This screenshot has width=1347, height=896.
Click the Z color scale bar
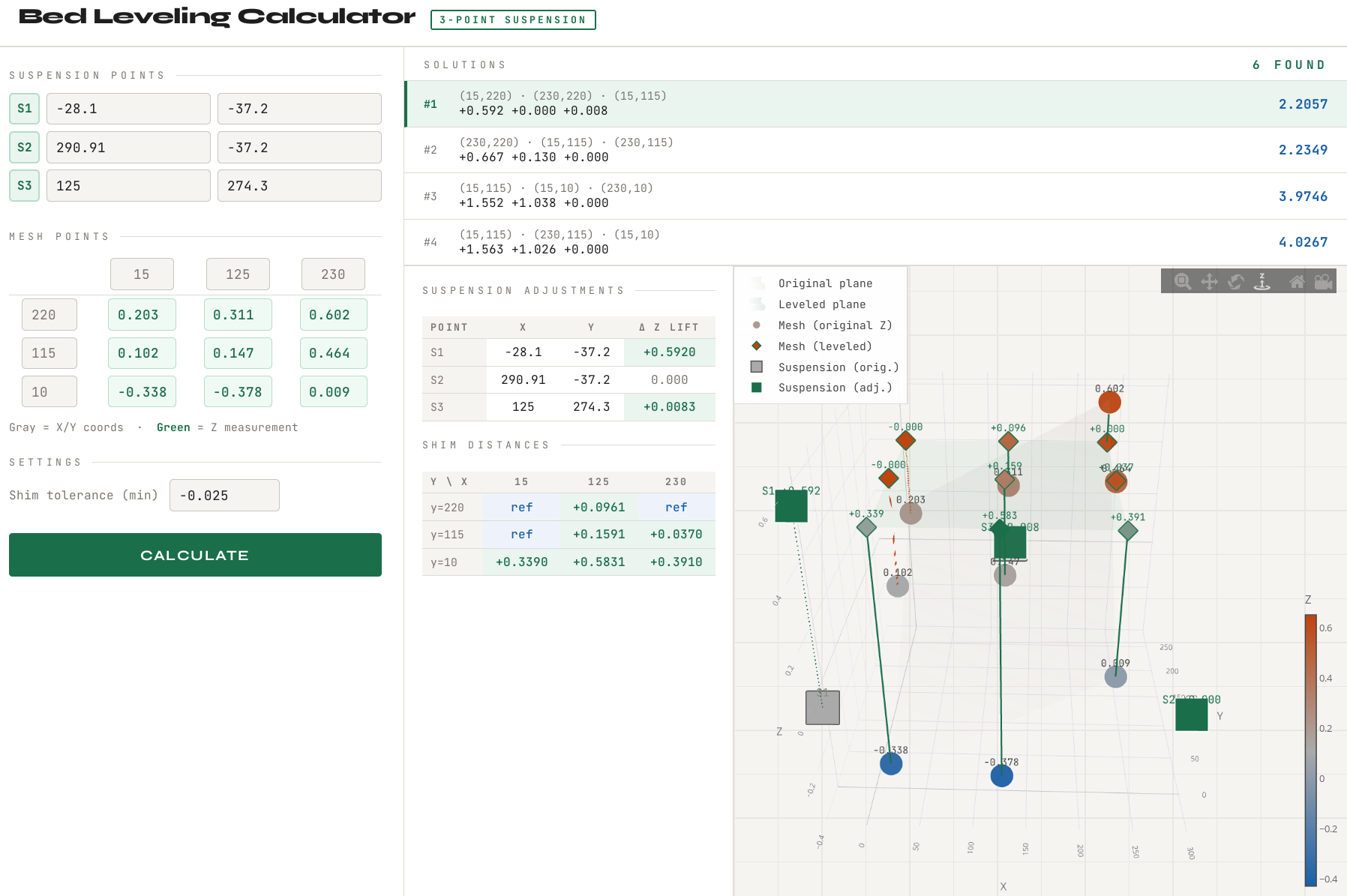pyautogui.click(x=1310, y=750)
